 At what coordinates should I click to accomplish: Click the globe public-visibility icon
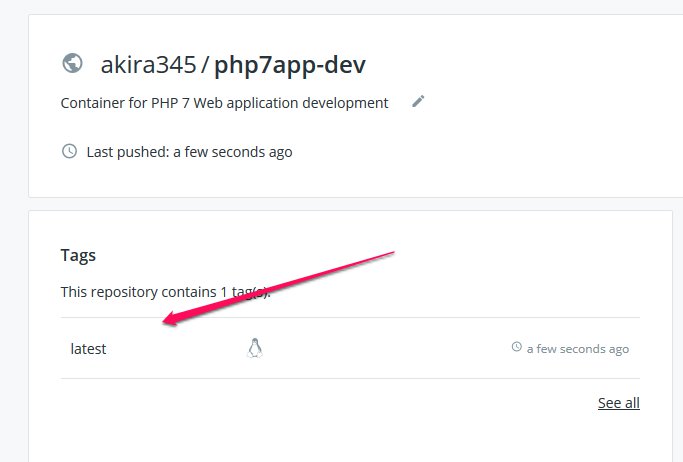72,65
